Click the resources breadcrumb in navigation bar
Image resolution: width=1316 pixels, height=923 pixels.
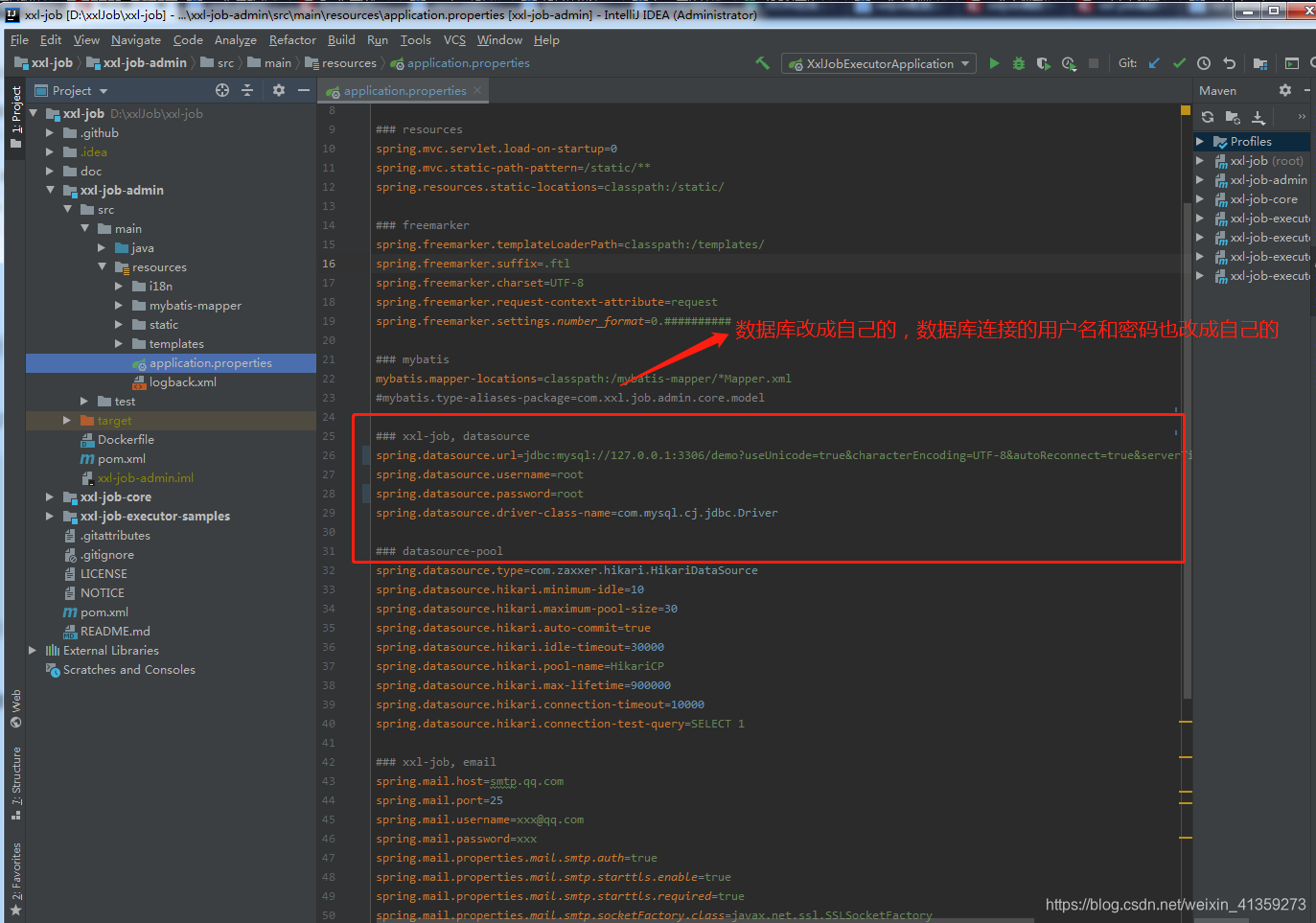point(341,63)
